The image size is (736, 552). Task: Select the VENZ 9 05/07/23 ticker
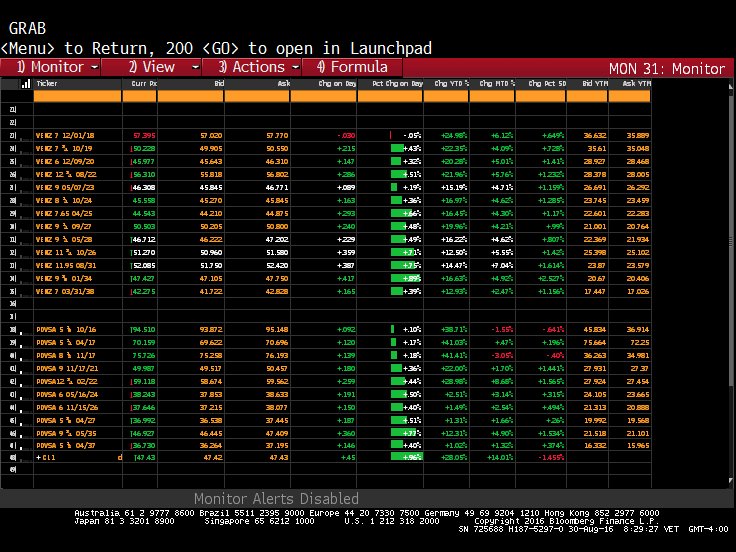pos(65,187)
